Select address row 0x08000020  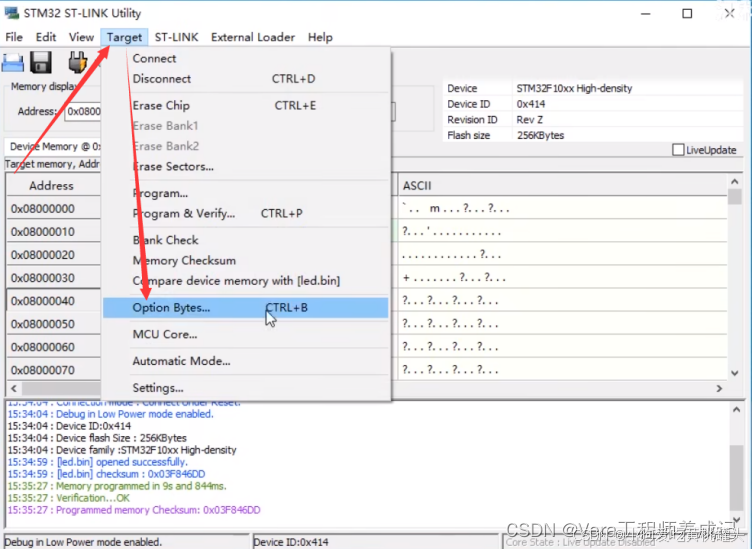pos(54,255)
